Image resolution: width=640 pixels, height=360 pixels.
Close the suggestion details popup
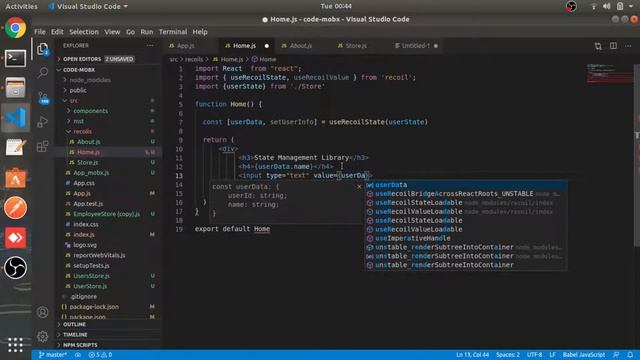tap(359, 187)
